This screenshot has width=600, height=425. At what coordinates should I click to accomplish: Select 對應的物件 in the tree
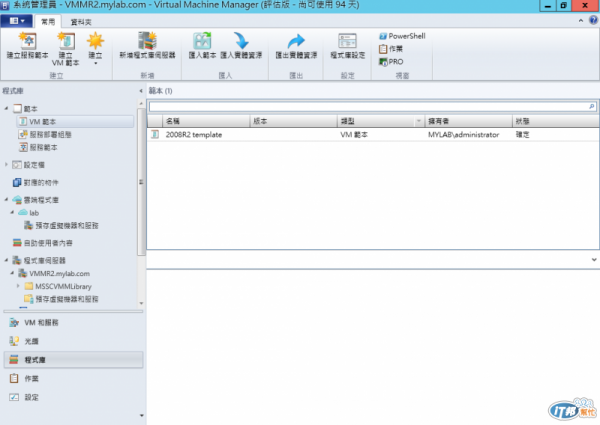36,182
